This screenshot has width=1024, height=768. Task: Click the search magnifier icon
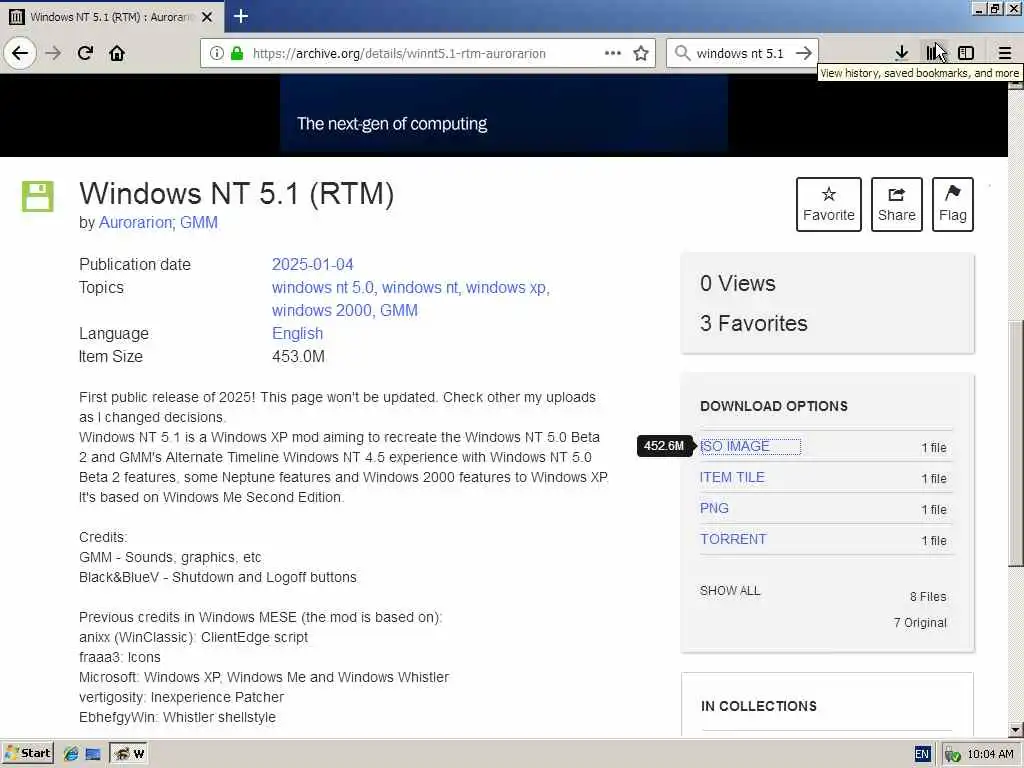tap(682, 53)
